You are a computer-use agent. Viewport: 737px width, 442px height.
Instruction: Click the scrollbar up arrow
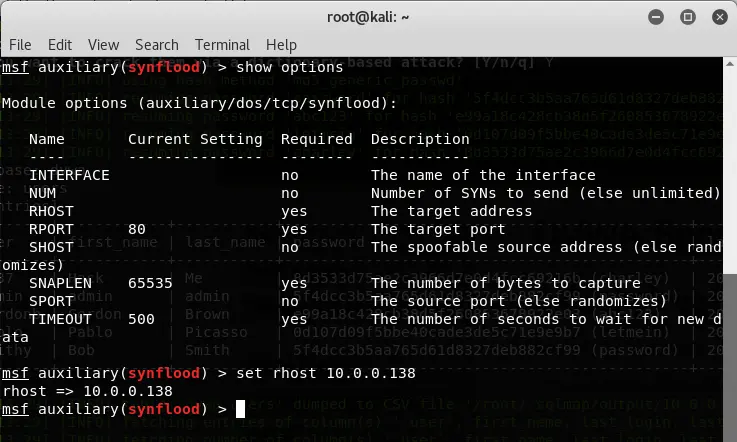point(730,63)
